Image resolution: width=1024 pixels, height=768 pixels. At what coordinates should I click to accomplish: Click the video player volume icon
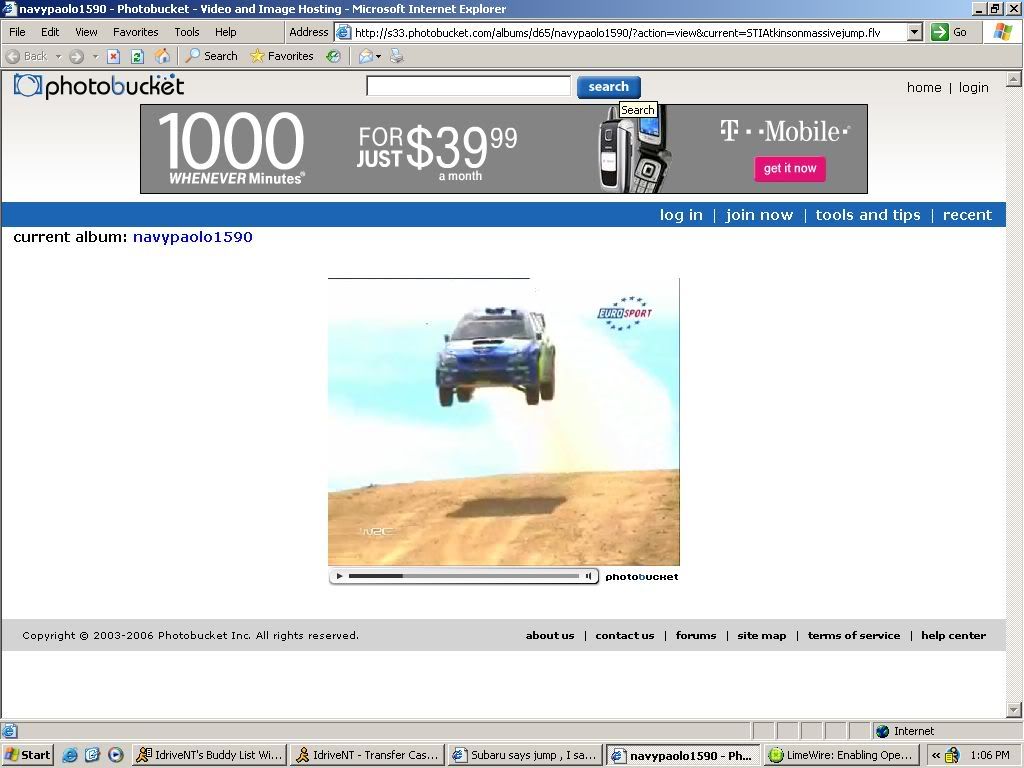pyautogui.click(x=588, y=576)
